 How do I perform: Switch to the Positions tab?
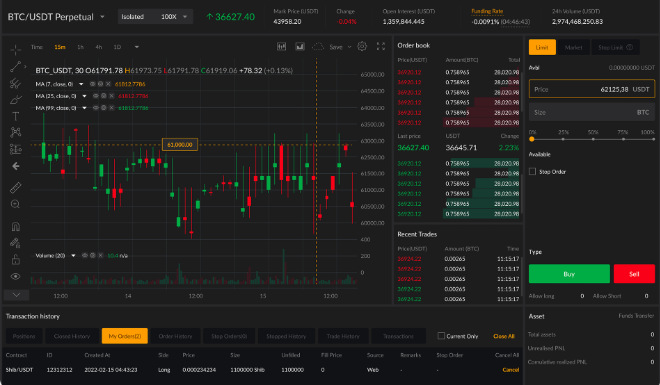click(x=24, y=336)
